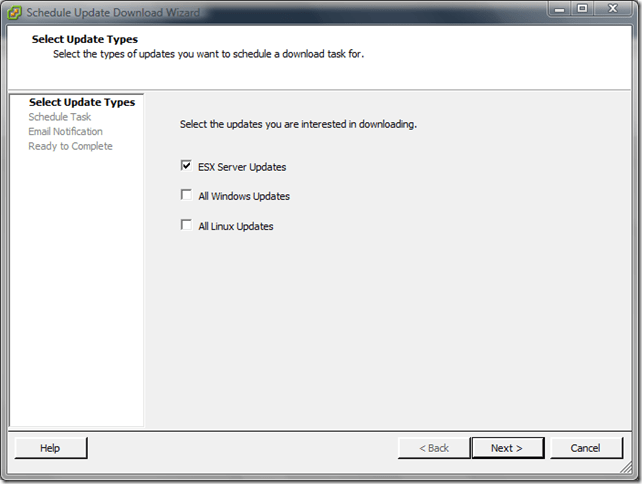This screenshot has height=484, width=642.
Task: Click the 'Schedule Update Download Wizard' title text
Action: click(x=113, y=13)
